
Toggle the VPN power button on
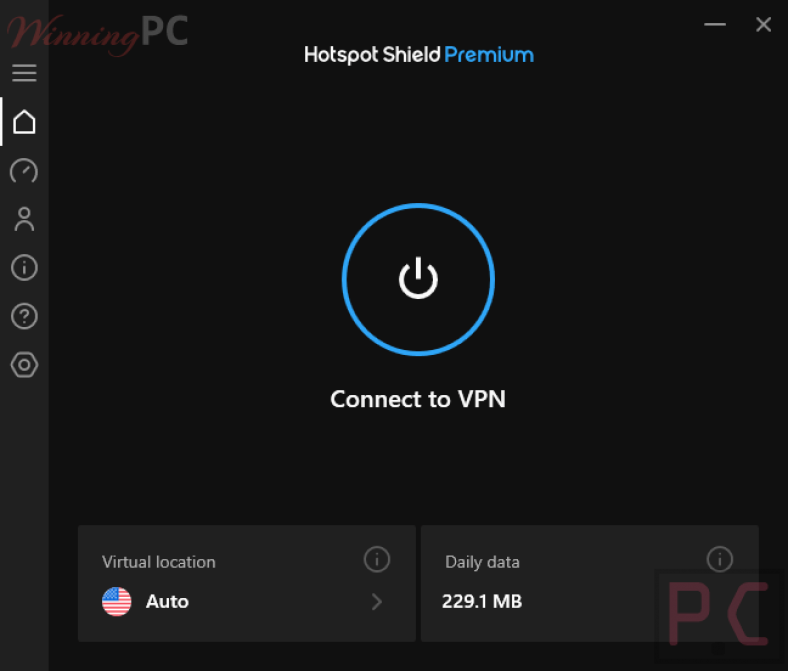(418, 279)
